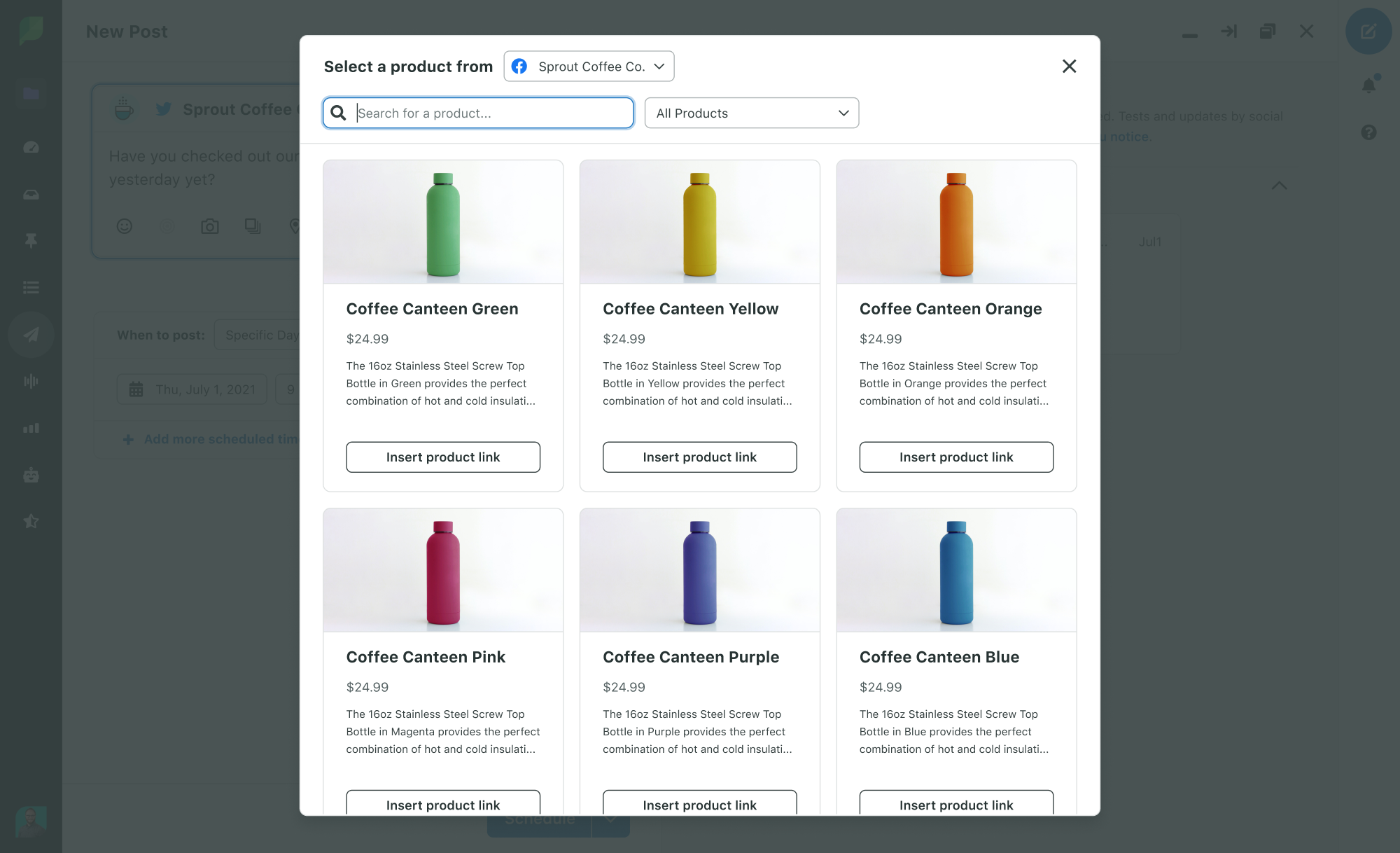
Task: Click the Sprout Social home icon
Action: 30,30
